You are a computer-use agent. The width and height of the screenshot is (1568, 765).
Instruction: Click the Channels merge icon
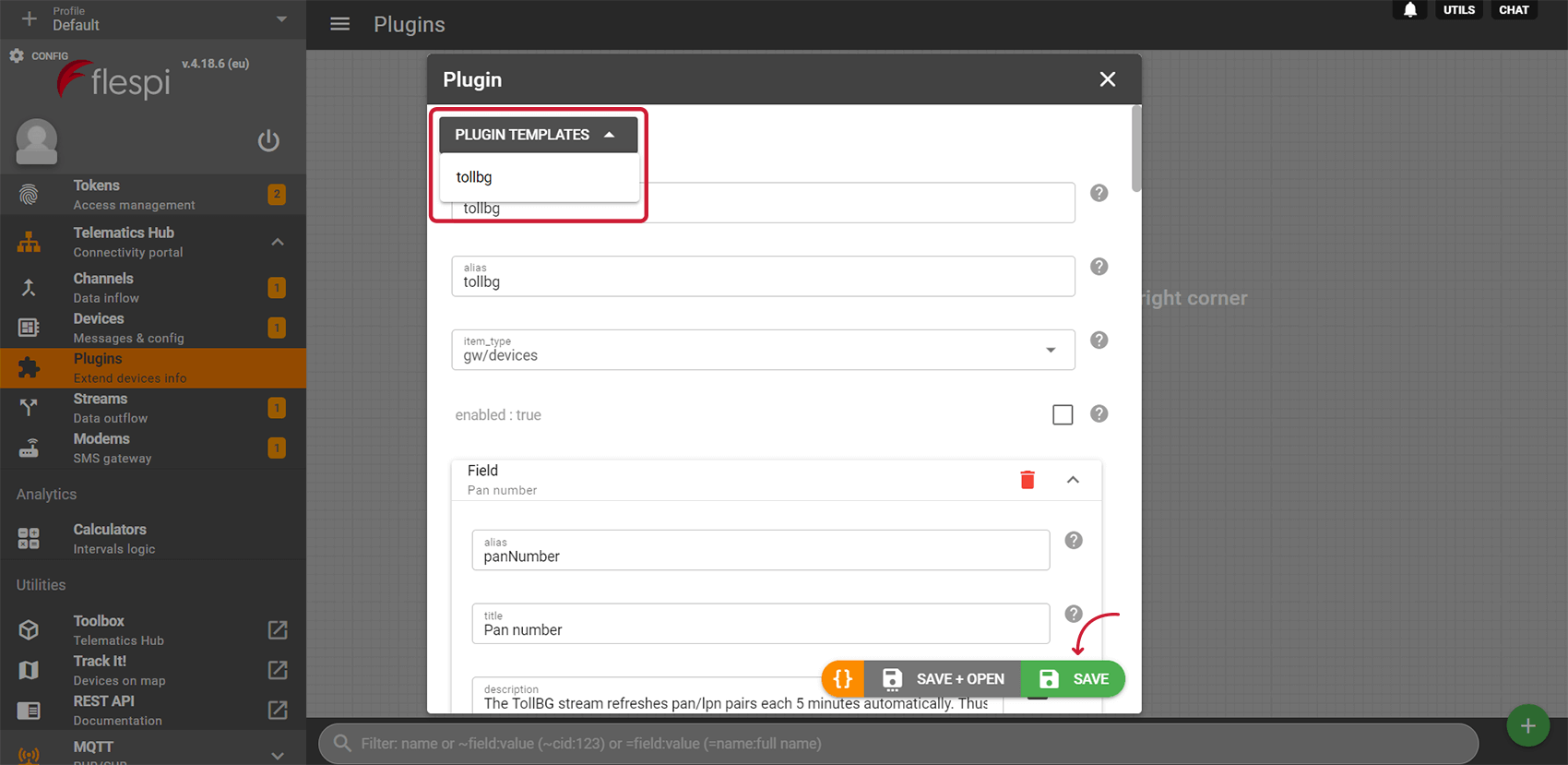29,287
